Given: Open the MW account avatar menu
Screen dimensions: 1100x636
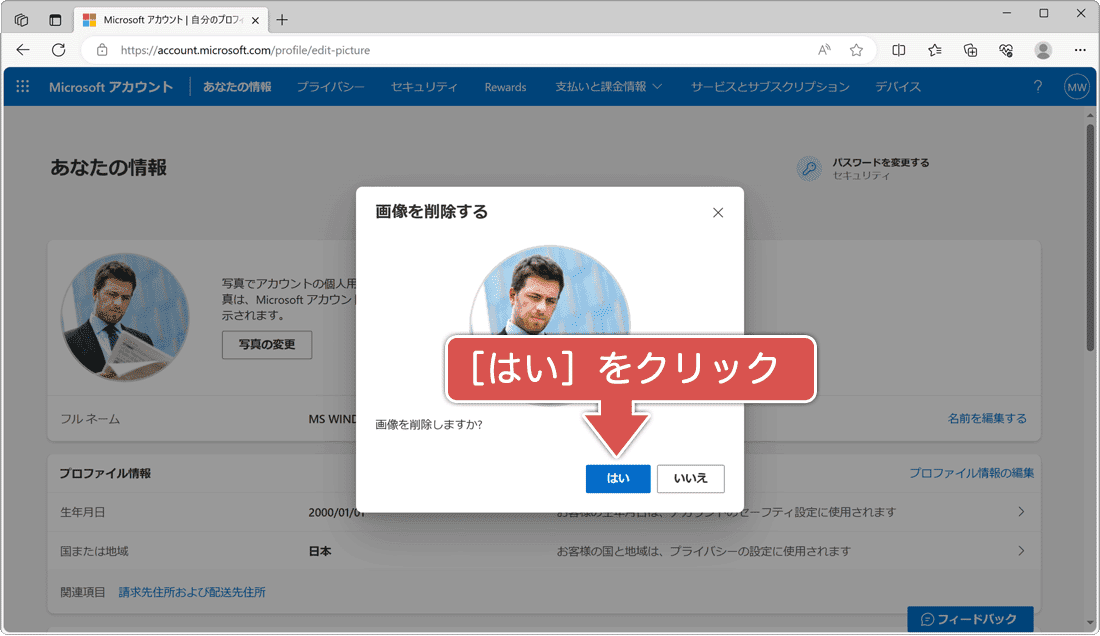Looking at the screenshot, I should click(1075, 87).
